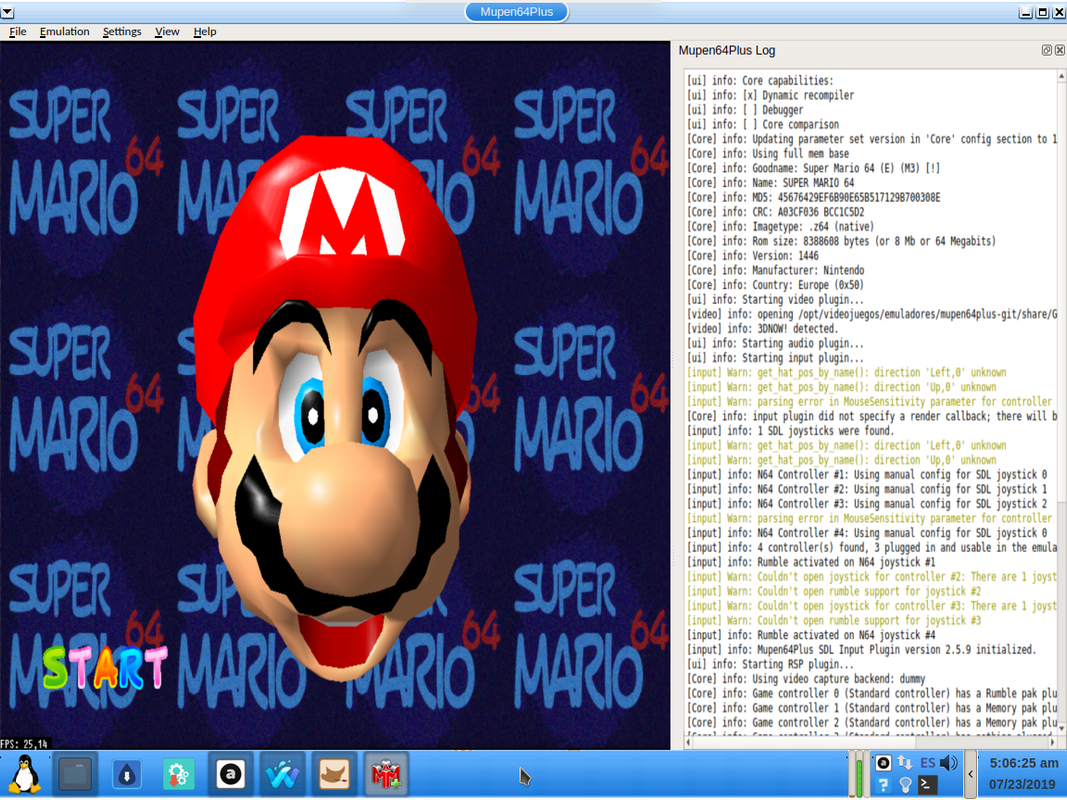
Task: Click the MD5 hash log line
Action: (813, 197)
